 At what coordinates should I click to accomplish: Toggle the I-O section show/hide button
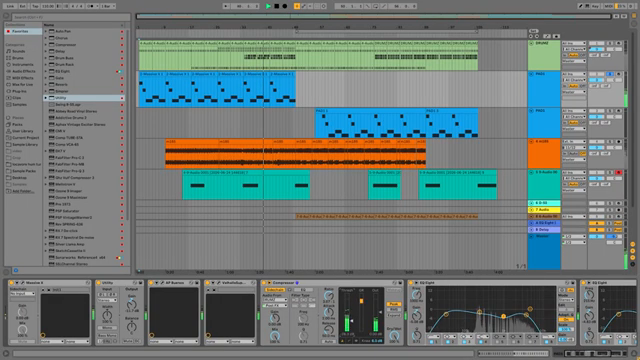(633, 244)
